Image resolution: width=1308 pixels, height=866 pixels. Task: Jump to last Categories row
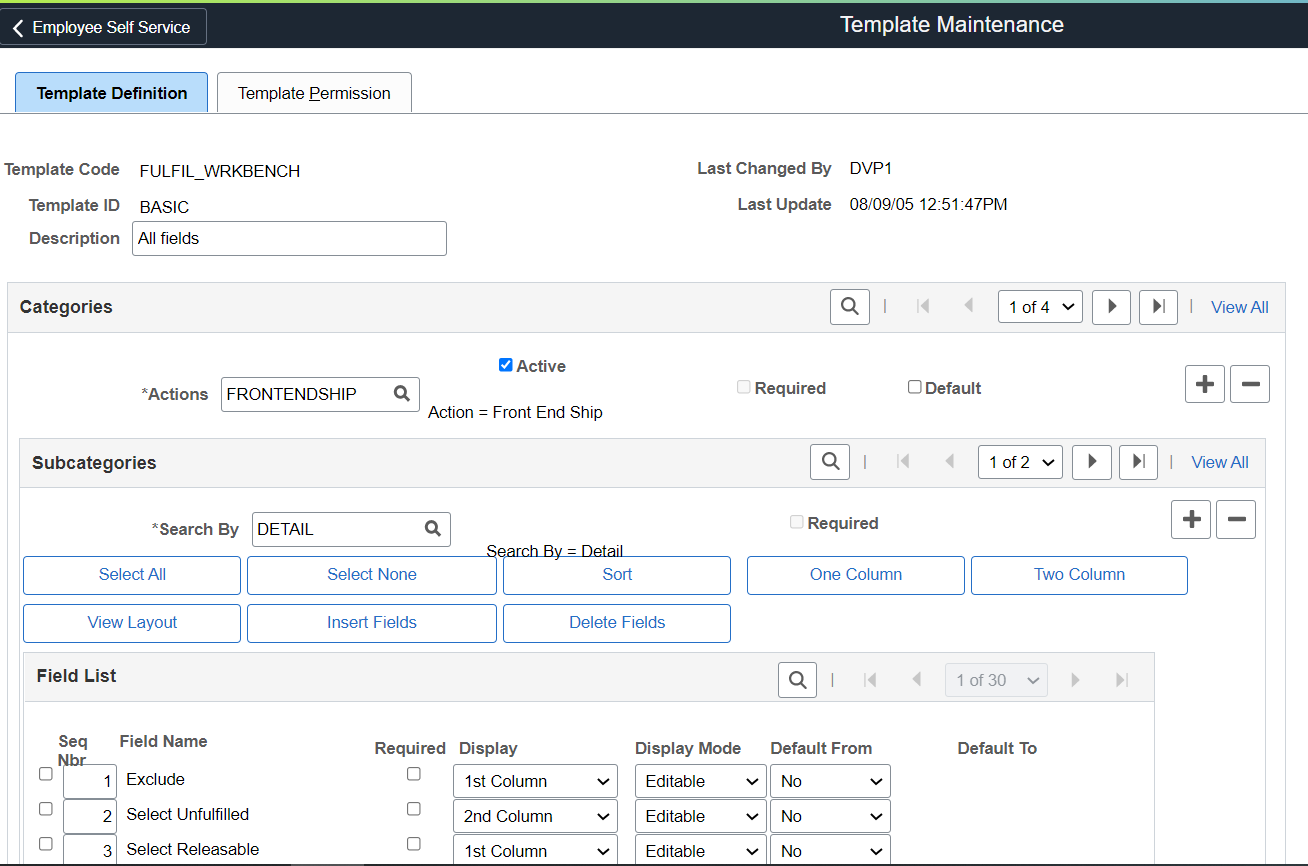pyautogui.click(x=1158, y=307)
